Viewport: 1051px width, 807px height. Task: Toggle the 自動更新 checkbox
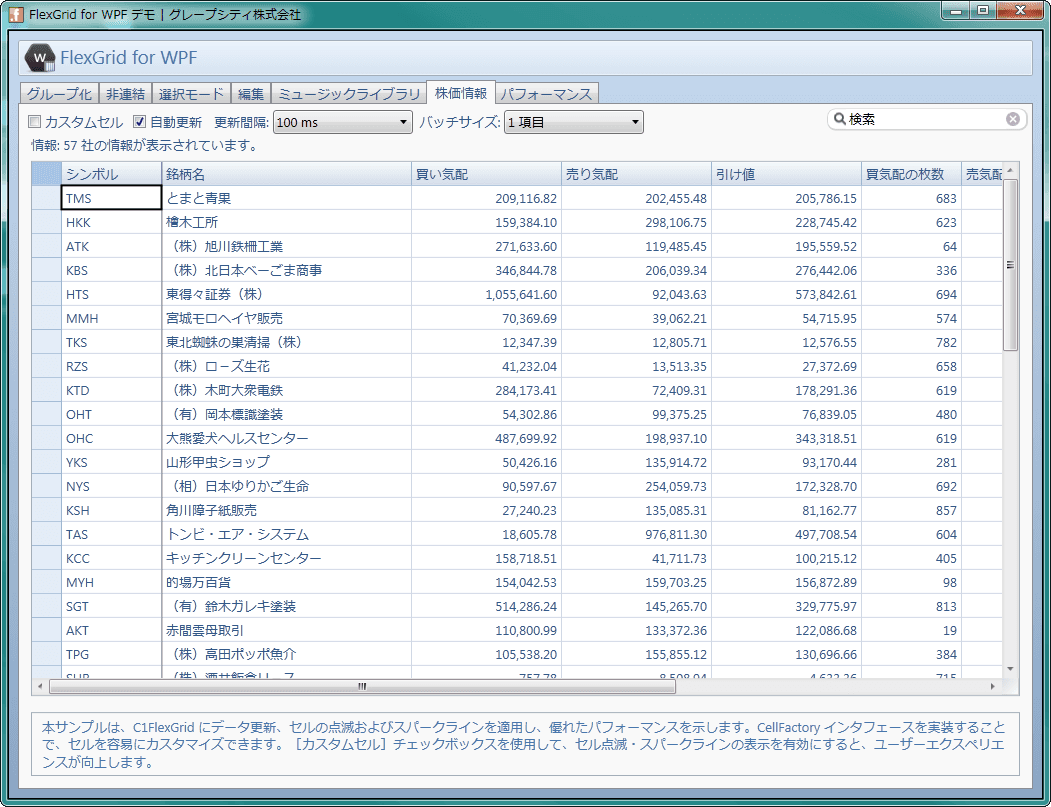tap(139, 122)
